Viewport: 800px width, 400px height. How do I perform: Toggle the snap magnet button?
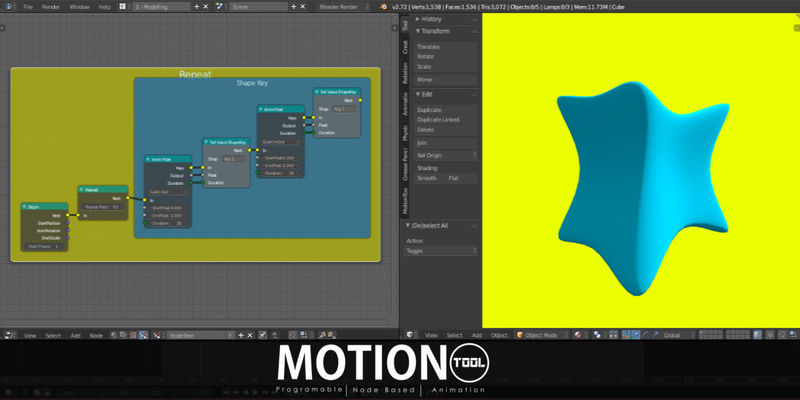point(781,335)
